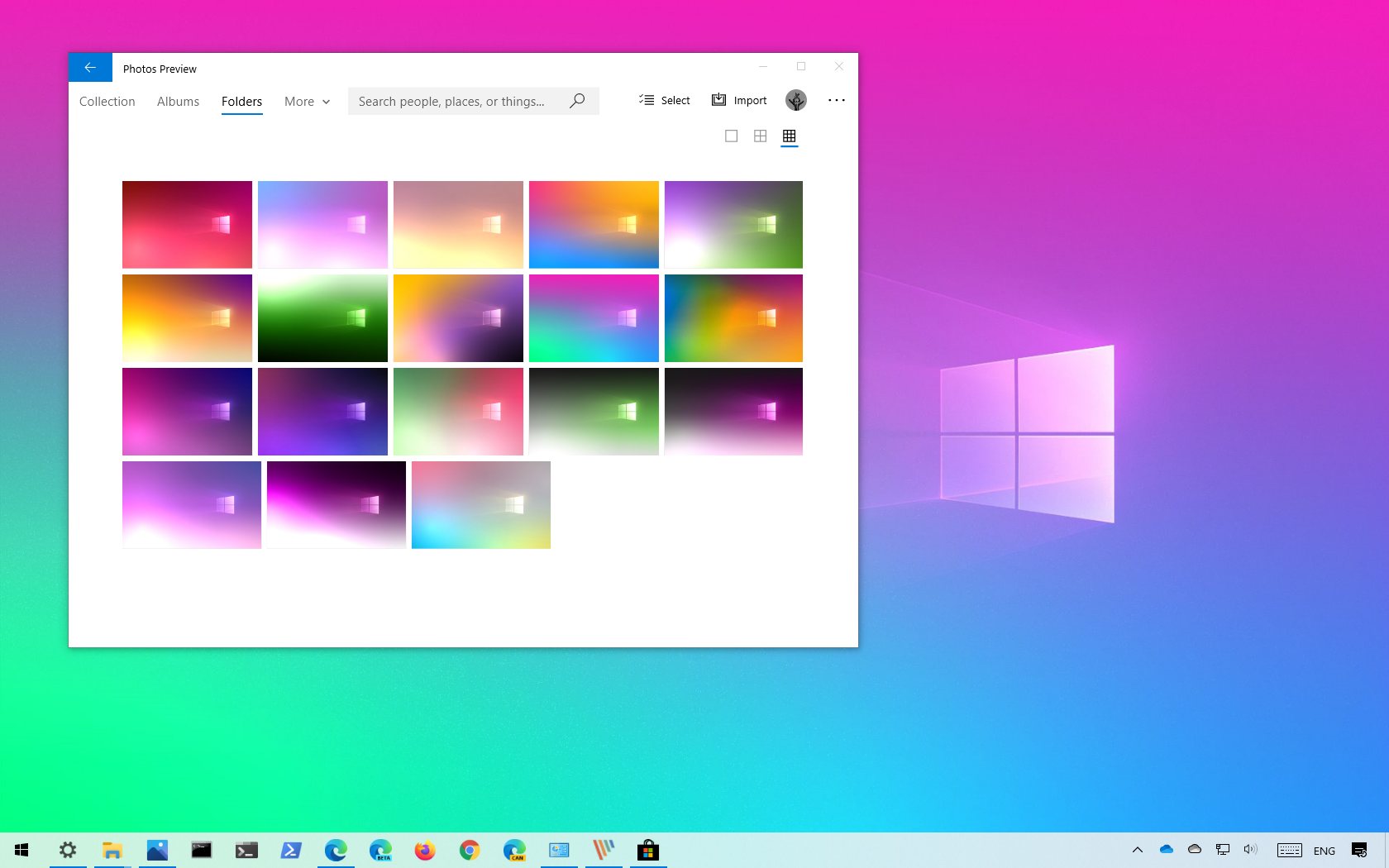Image resolution: width=1389 pixels, height=868 pixels.
Task: Open Settings gear from taskbar
Action: pyautogui.click(x=68, y=850)
